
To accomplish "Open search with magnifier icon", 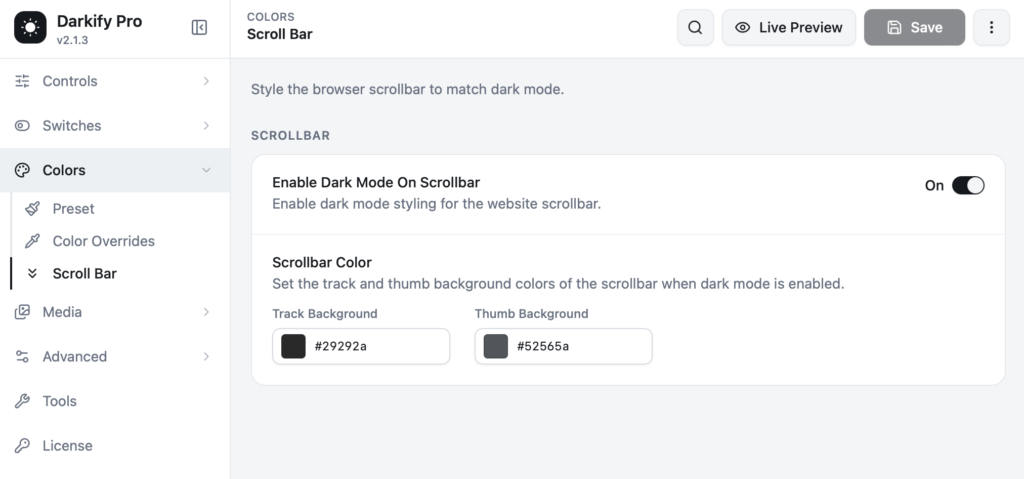I will click(696, 27).
